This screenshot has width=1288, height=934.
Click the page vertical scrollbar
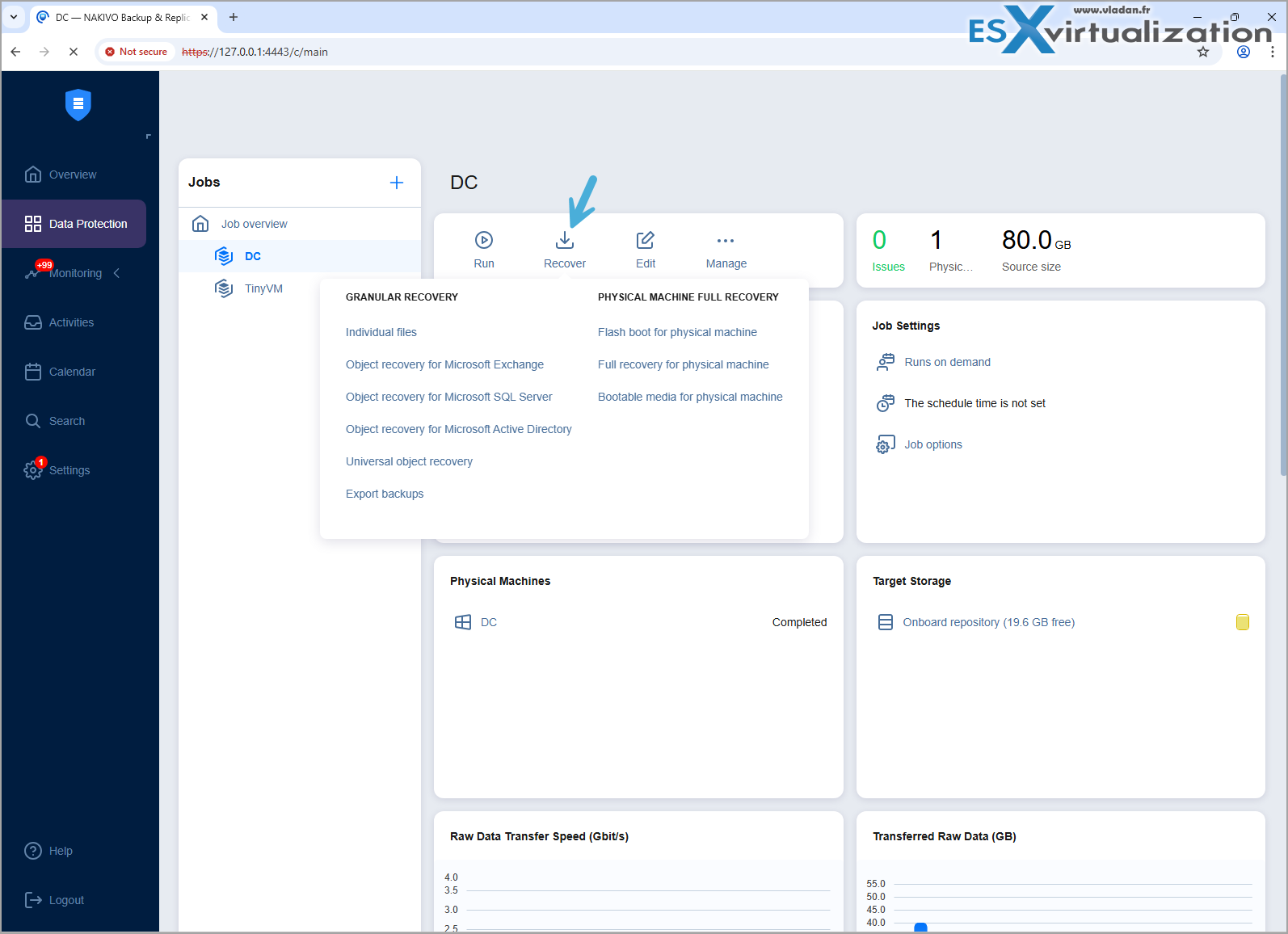[1284, 275]
